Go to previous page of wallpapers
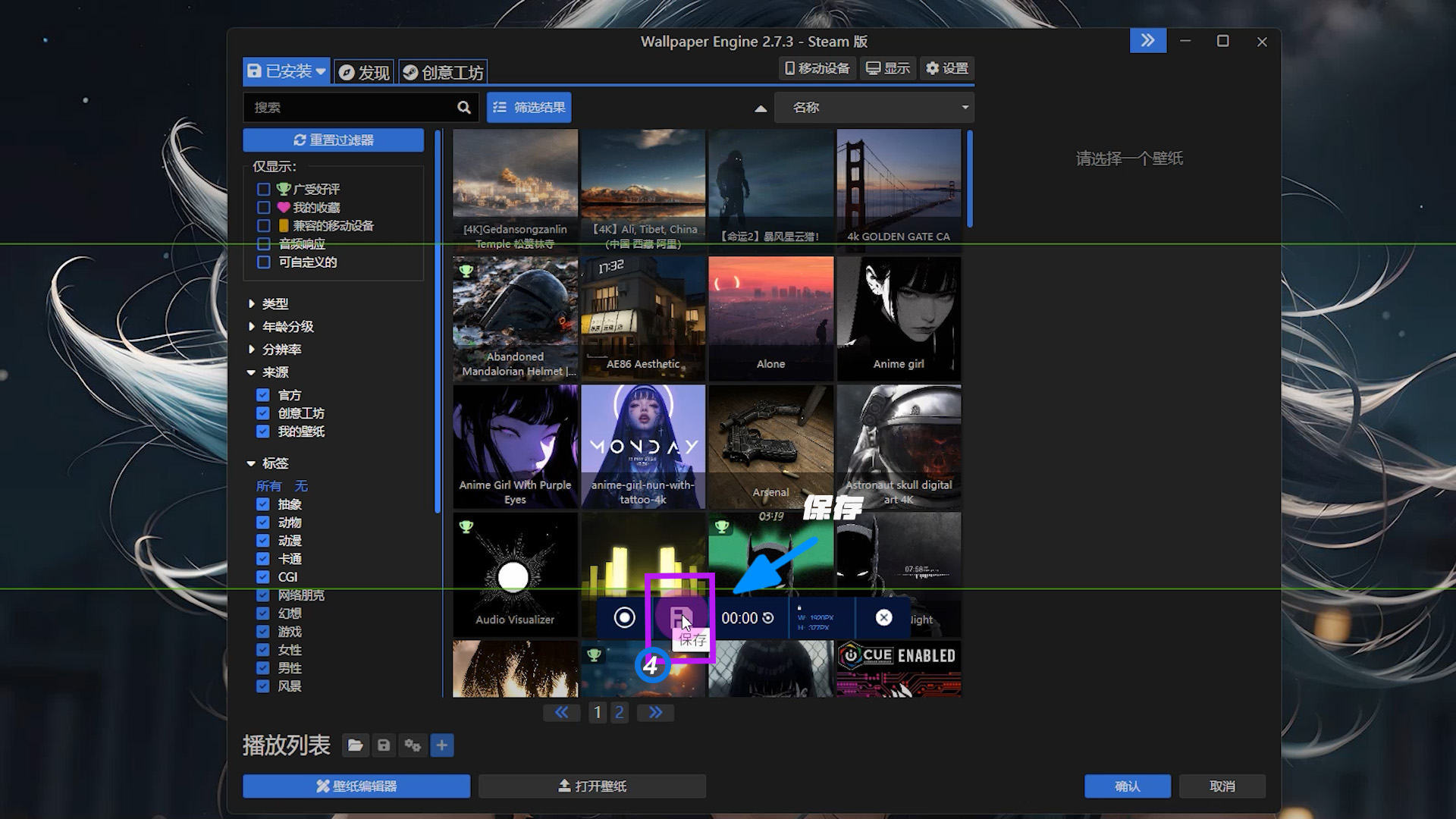The height and width of the screenshot is (819, 1456). [x=562, y=712]
